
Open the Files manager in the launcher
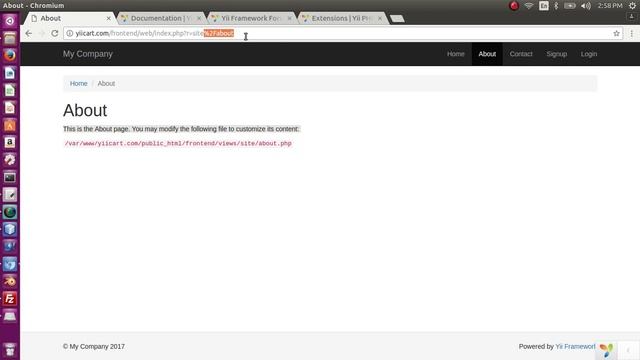click(10, 38)
